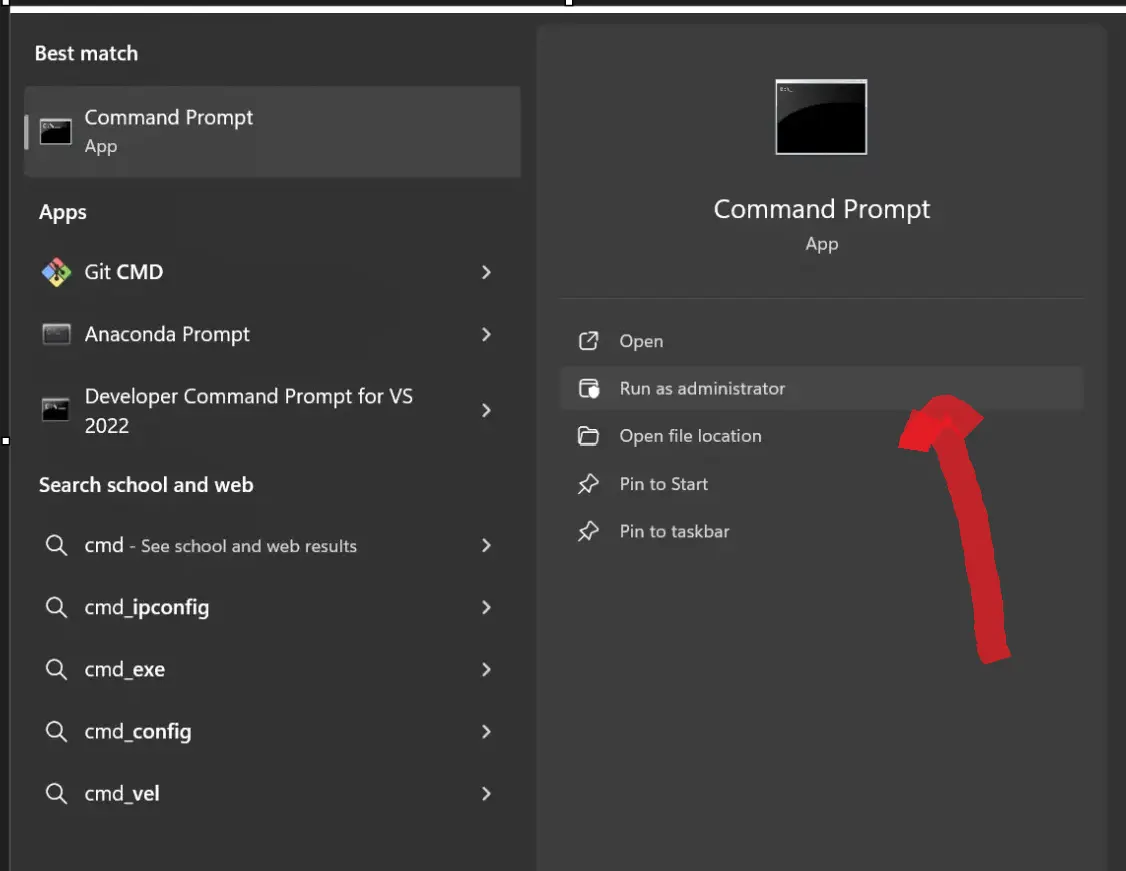Click the Git CMD diamond icon

pos(56,272)
